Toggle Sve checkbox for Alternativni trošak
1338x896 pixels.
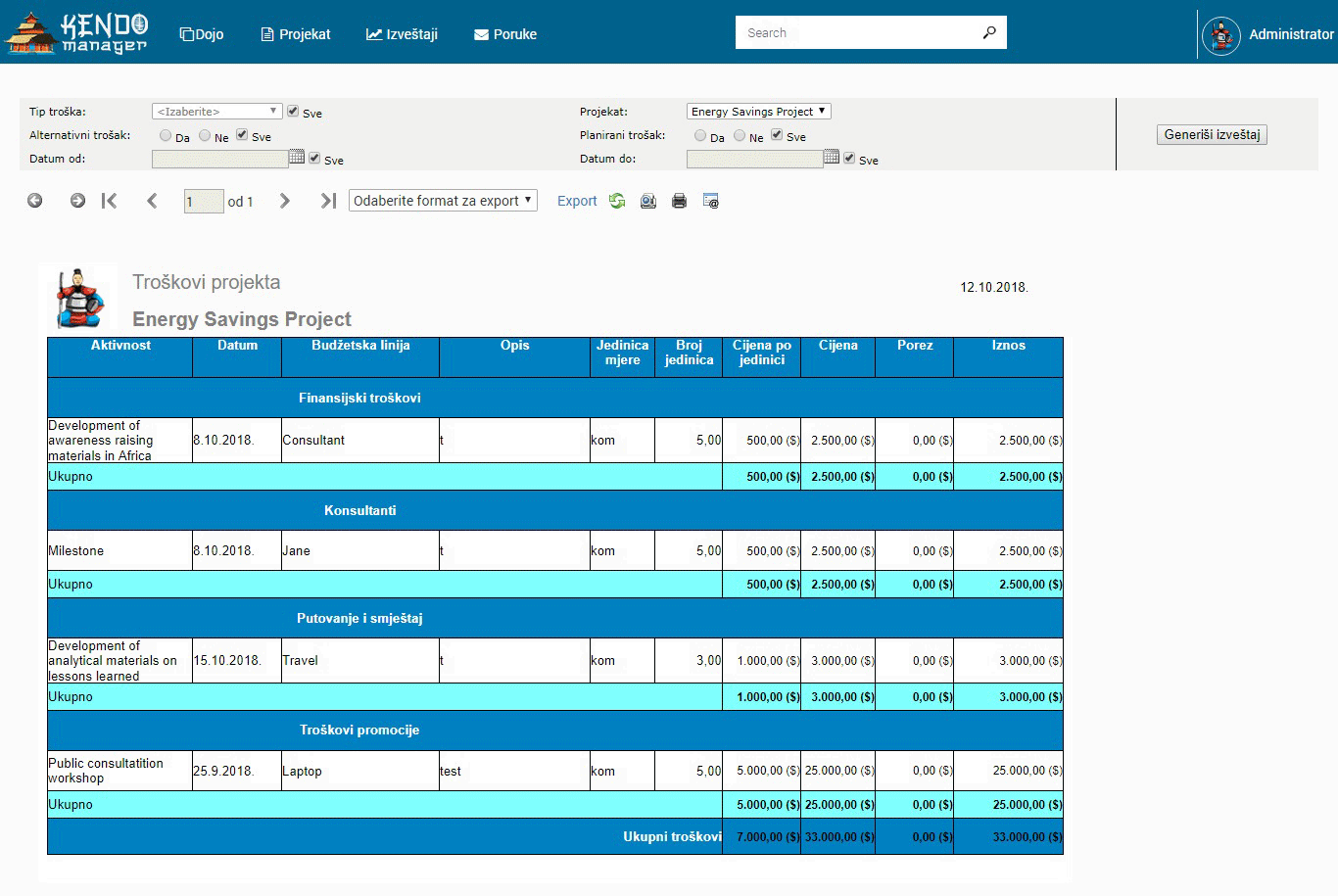pyautogui.click(x=242, y=135)
